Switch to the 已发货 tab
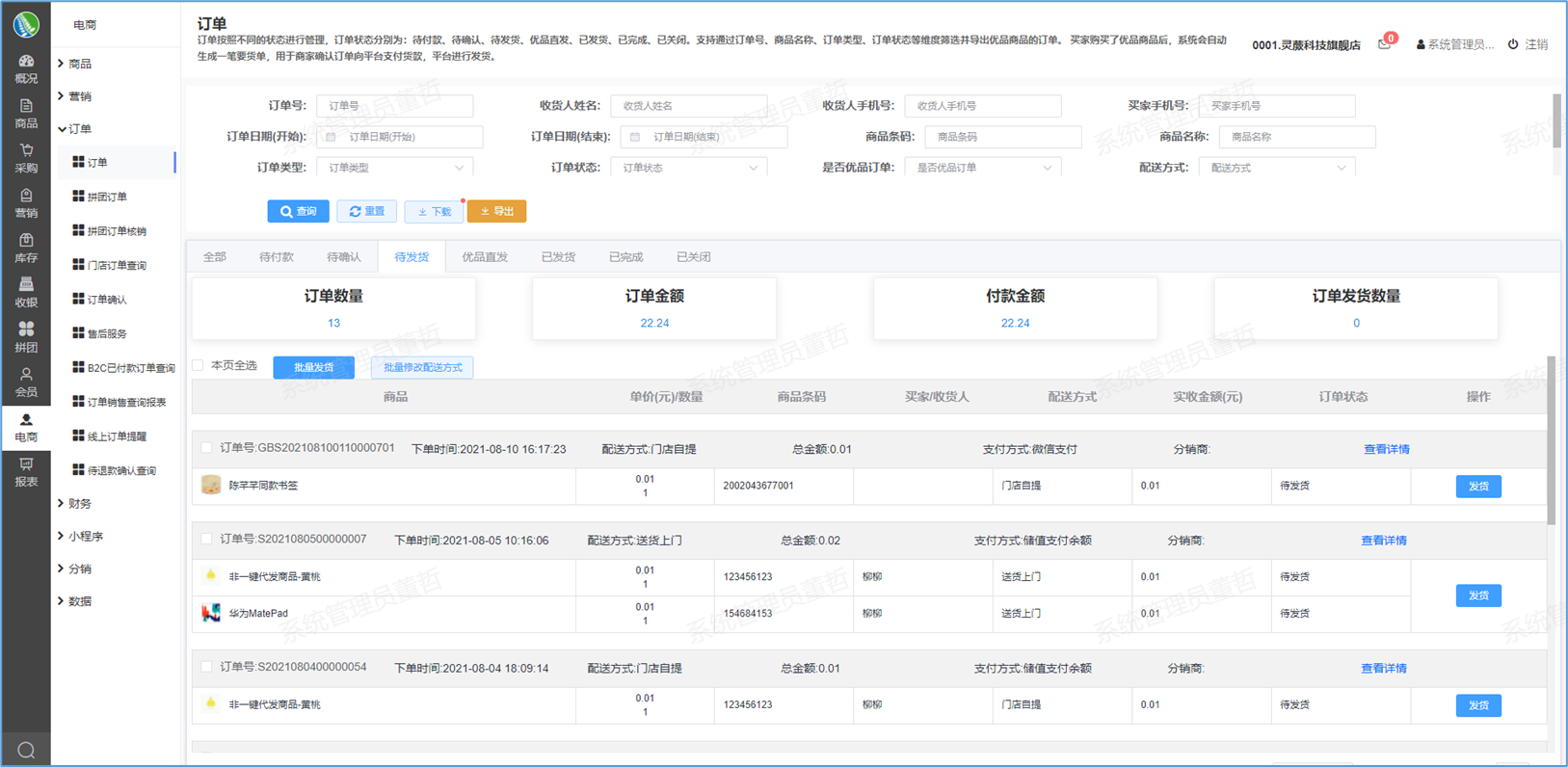The width and height of the screenshot is (1568, 767). (x=558, y=257)
